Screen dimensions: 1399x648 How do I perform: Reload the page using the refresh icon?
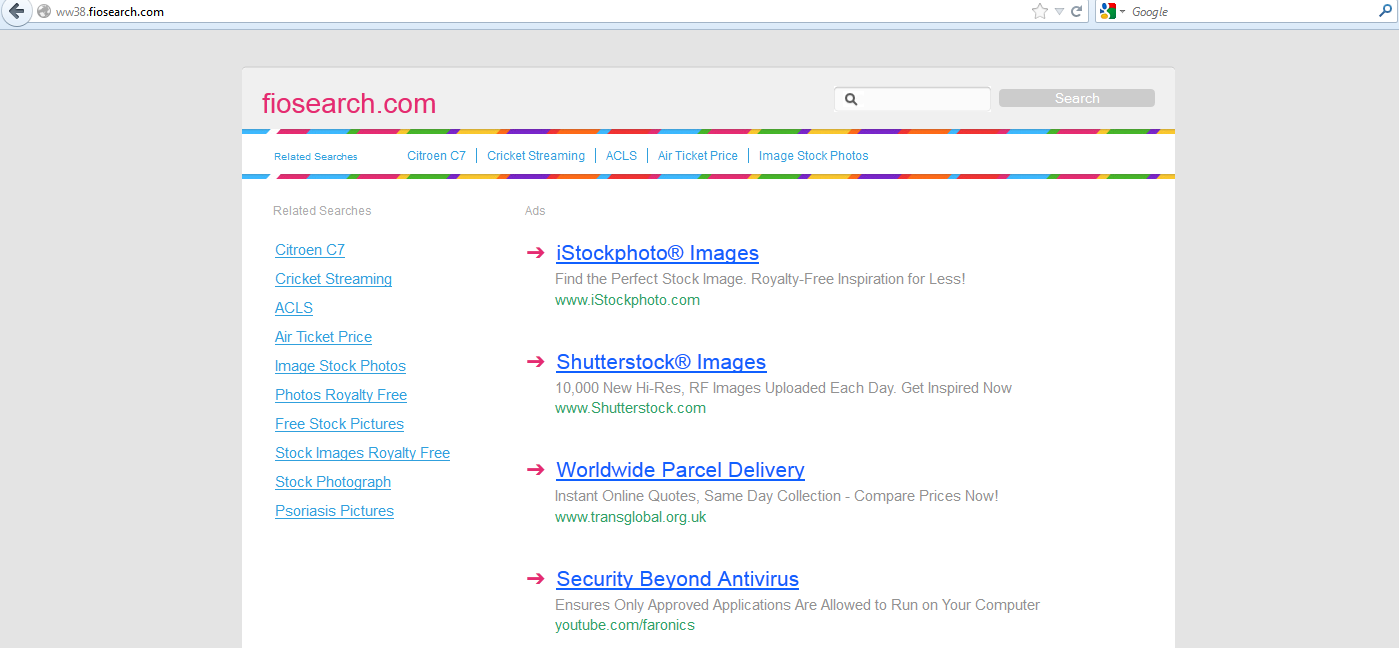point(1077,11)
